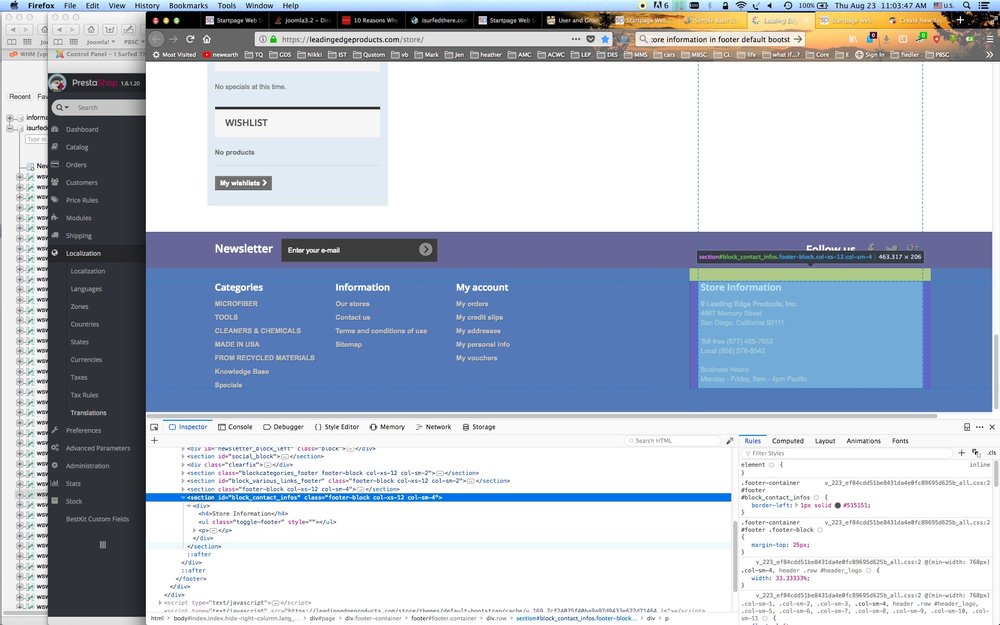
Task: Open the History menu in the menu bar
Action: [147, 5]
